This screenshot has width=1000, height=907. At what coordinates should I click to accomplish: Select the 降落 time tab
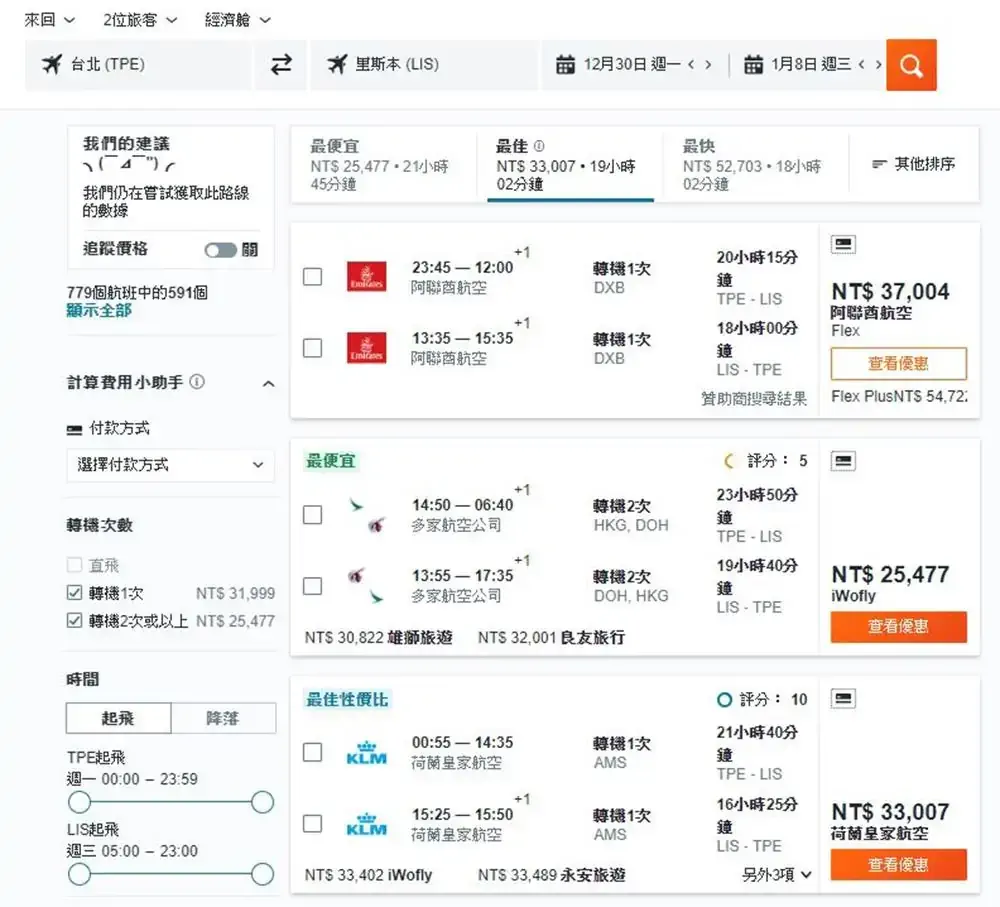tap(223, 718)
